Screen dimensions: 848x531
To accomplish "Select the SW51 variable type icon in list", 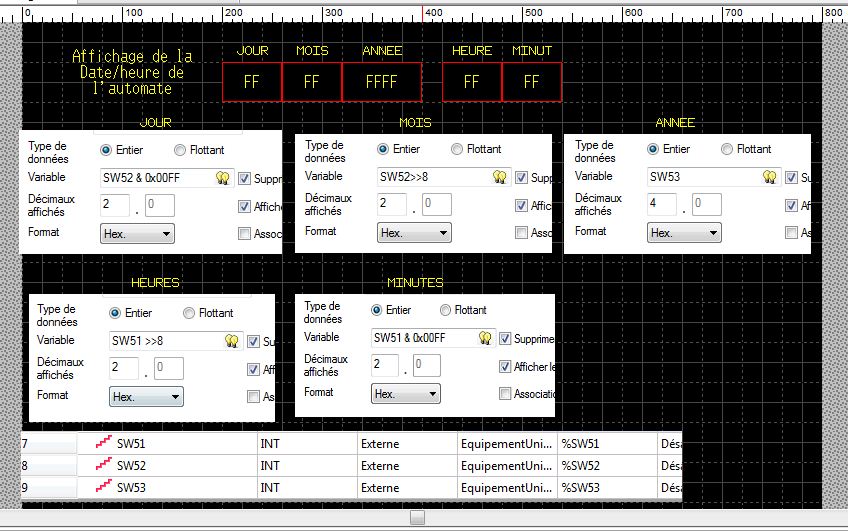I will point(103,441).
